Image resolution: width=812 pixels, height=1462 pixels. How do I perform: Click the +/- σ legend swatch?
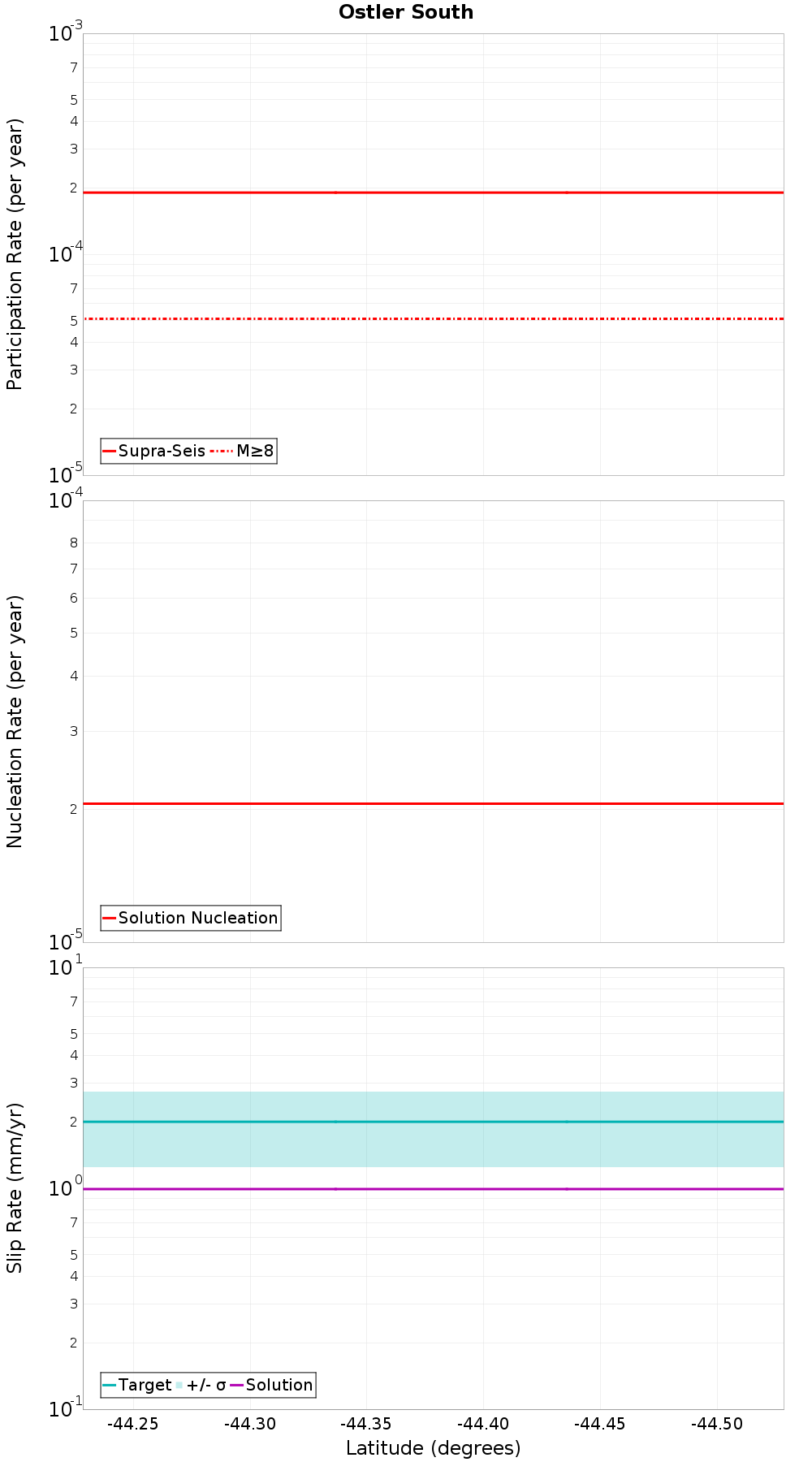(x=180, y=1385)
